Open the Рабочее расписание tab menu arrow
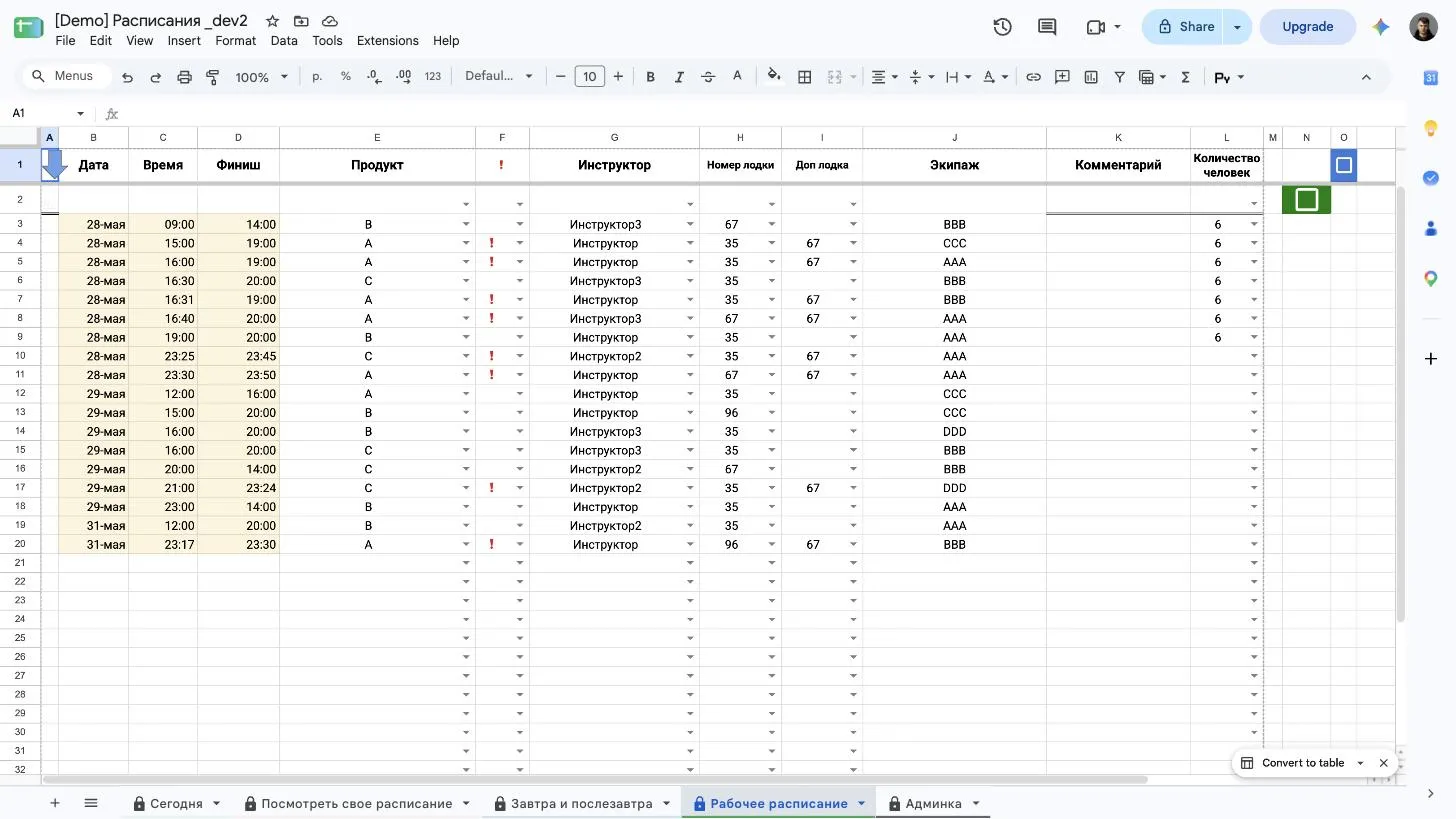This screenshot has width=1456, height=819. [x=861, y=803]
